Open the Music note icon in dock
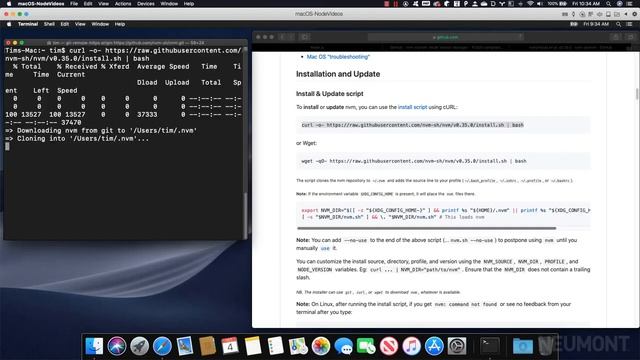This screenshot has width=640, height=360. [x=411, y=346]
